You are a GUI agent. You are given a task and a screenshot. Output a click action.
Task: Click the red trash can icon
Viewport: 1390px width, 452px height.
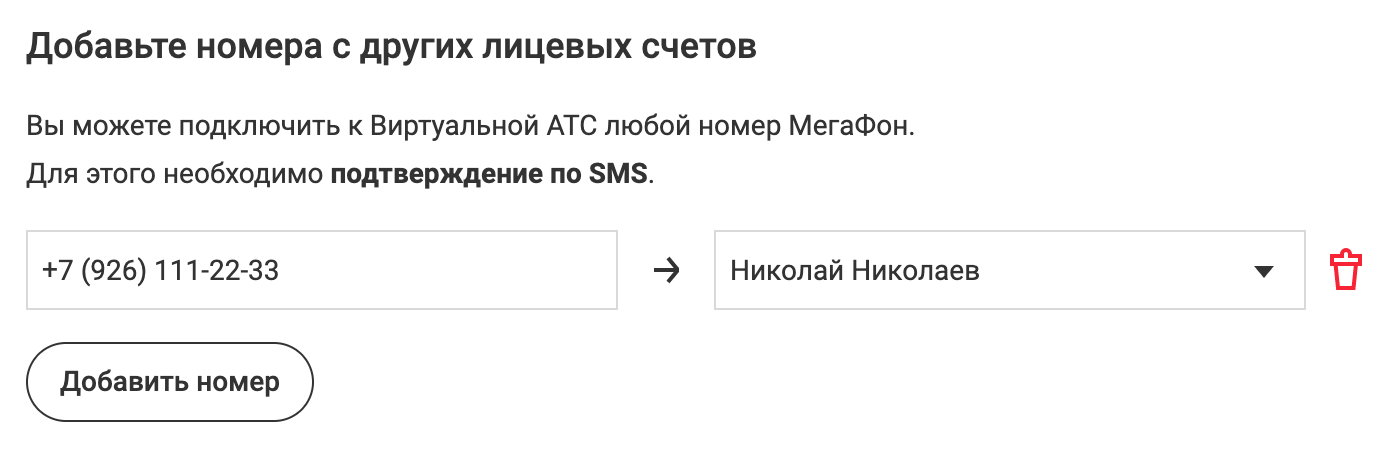click(x=1344, y=271)
